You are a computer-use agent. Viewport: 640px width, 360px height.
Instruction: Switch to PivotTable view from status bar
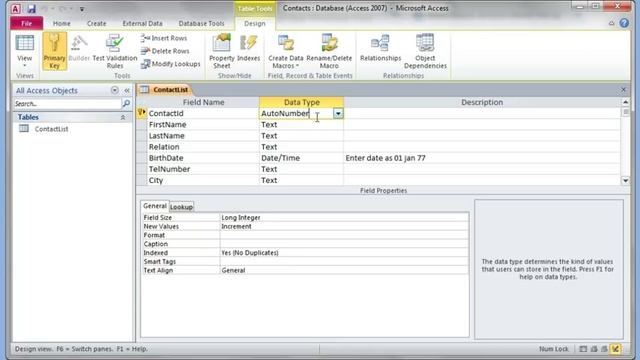point(594,349)
